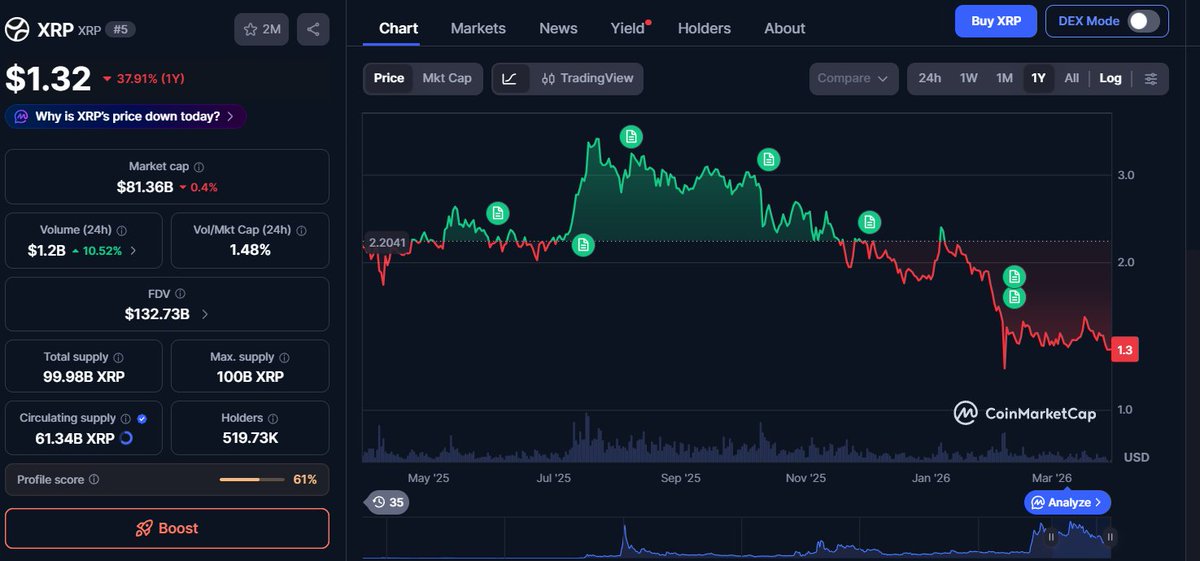Click the $132.73B FDV value

coord(159,314)
